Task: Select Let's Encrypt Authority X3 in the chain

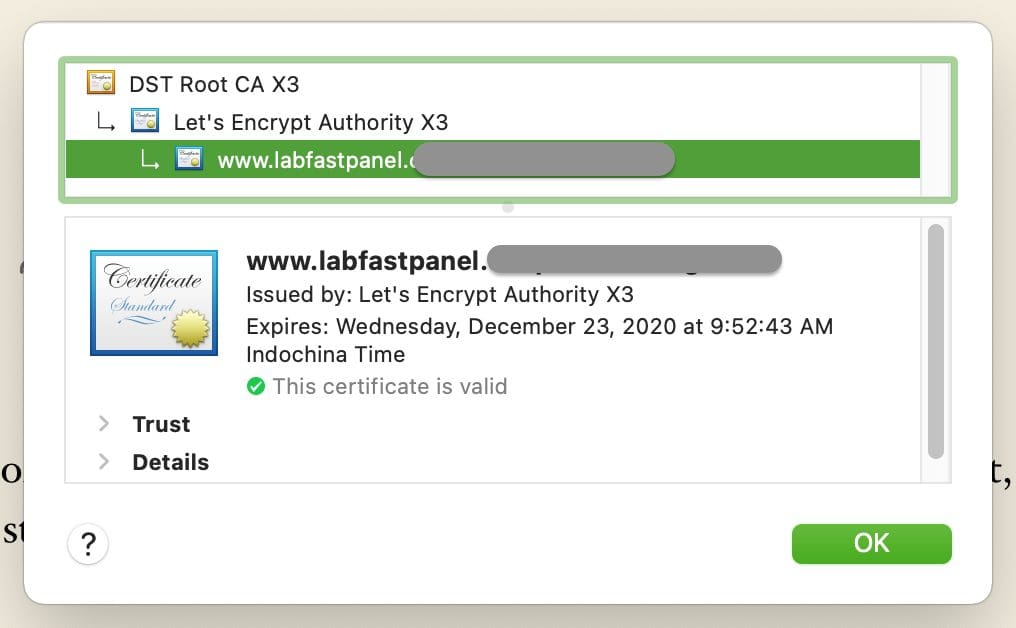Action: (x=310, y=123)
